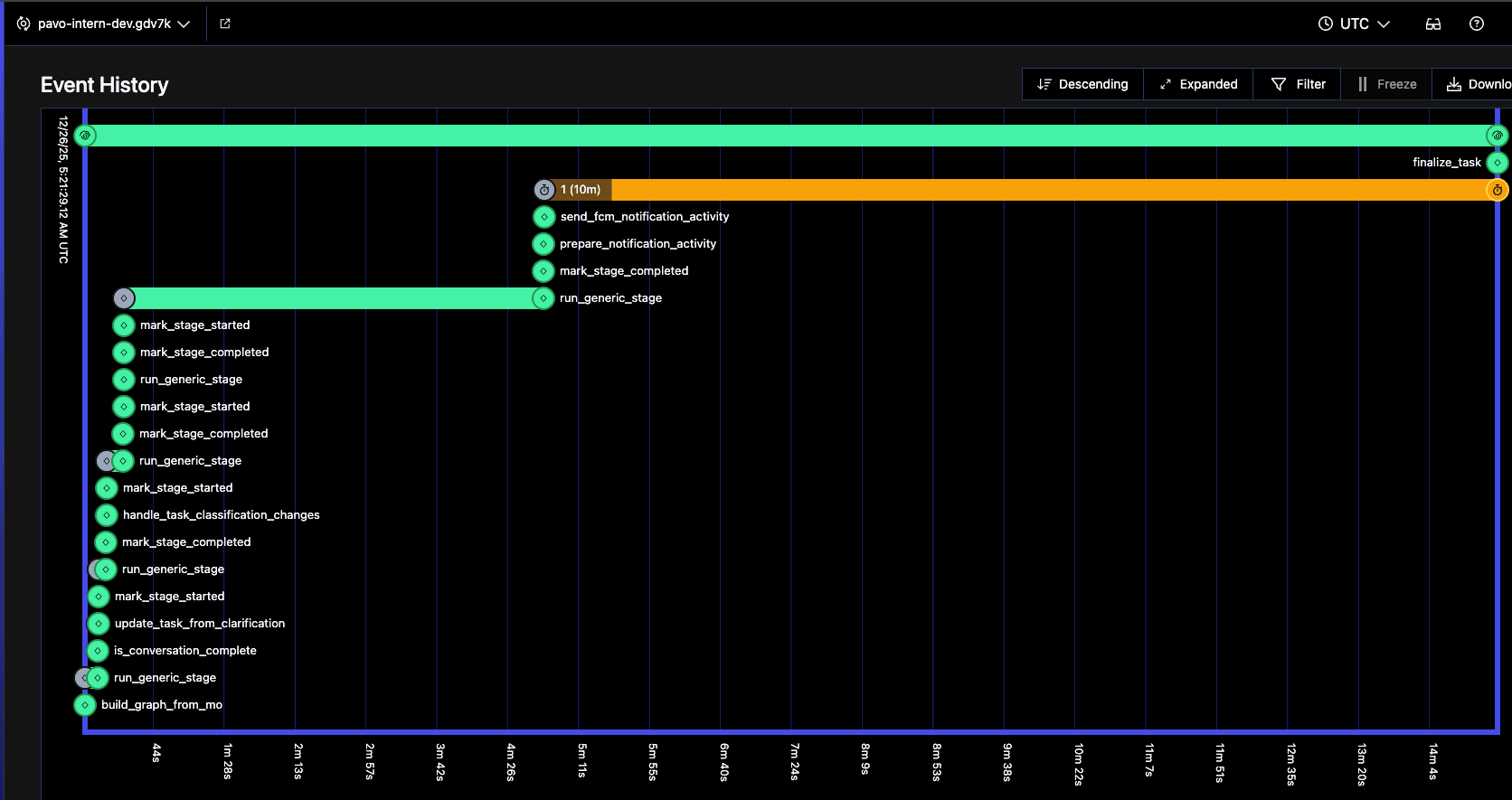Click the send_fcm_notification_activity event icon
Viewport: 1512px width, 800px height.
tap(543, 217)
